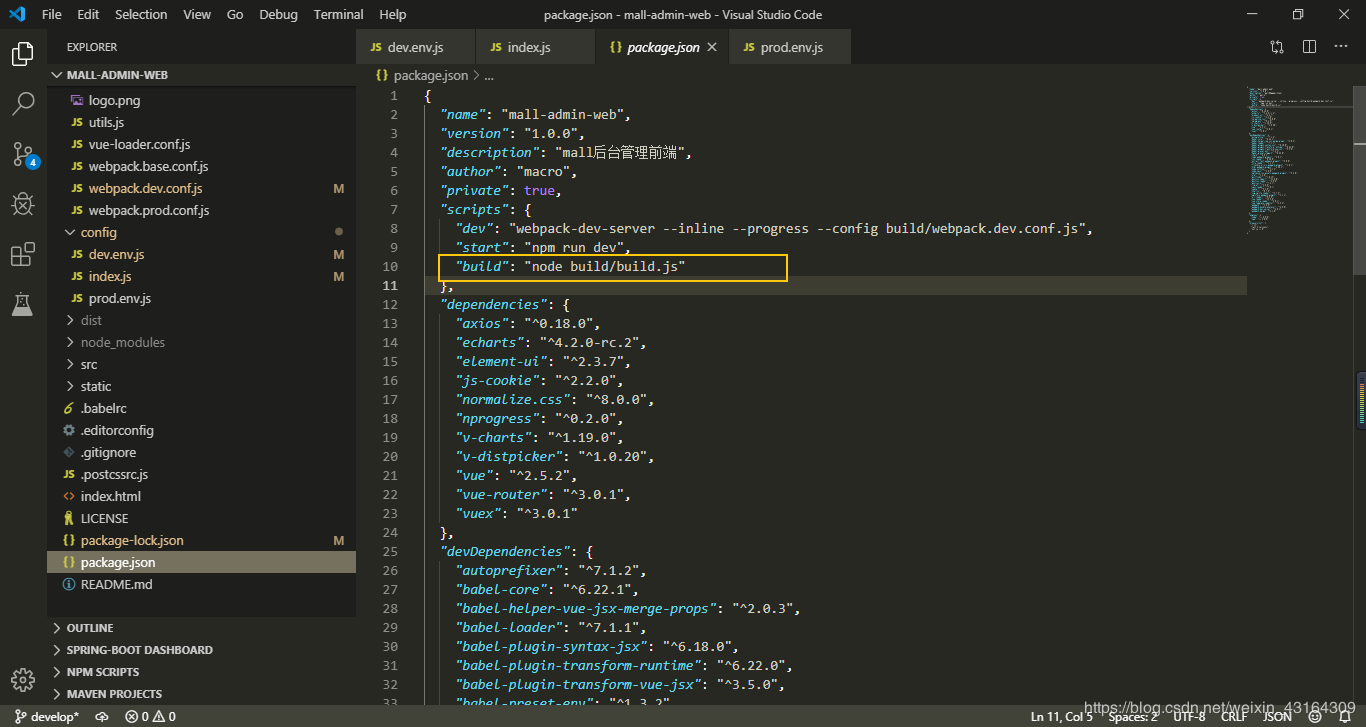Click the VS Code logo in title bar

point(16,14)
